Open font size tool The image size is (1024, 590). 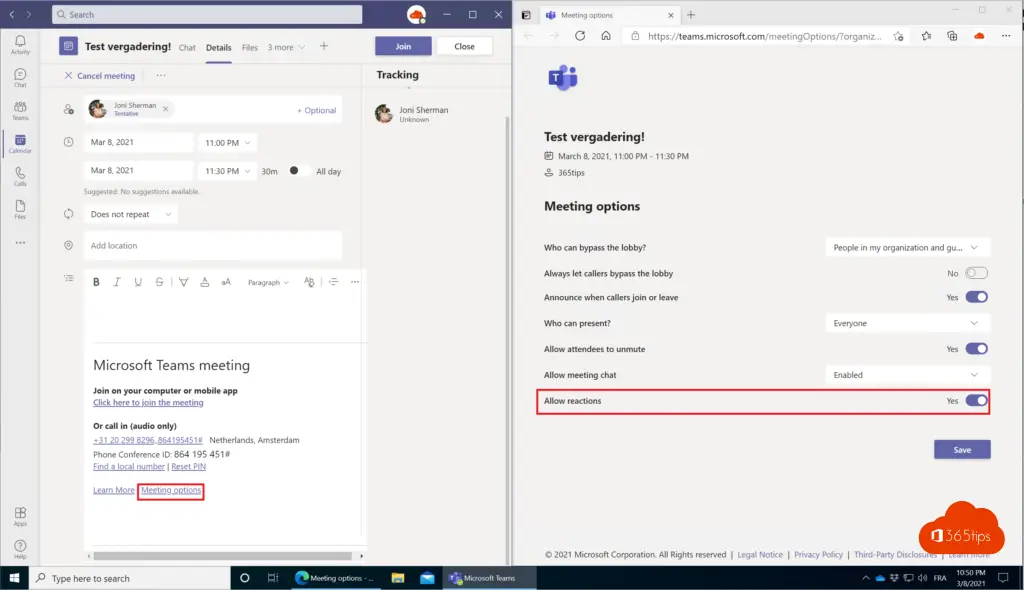click(x=226, y=282)
